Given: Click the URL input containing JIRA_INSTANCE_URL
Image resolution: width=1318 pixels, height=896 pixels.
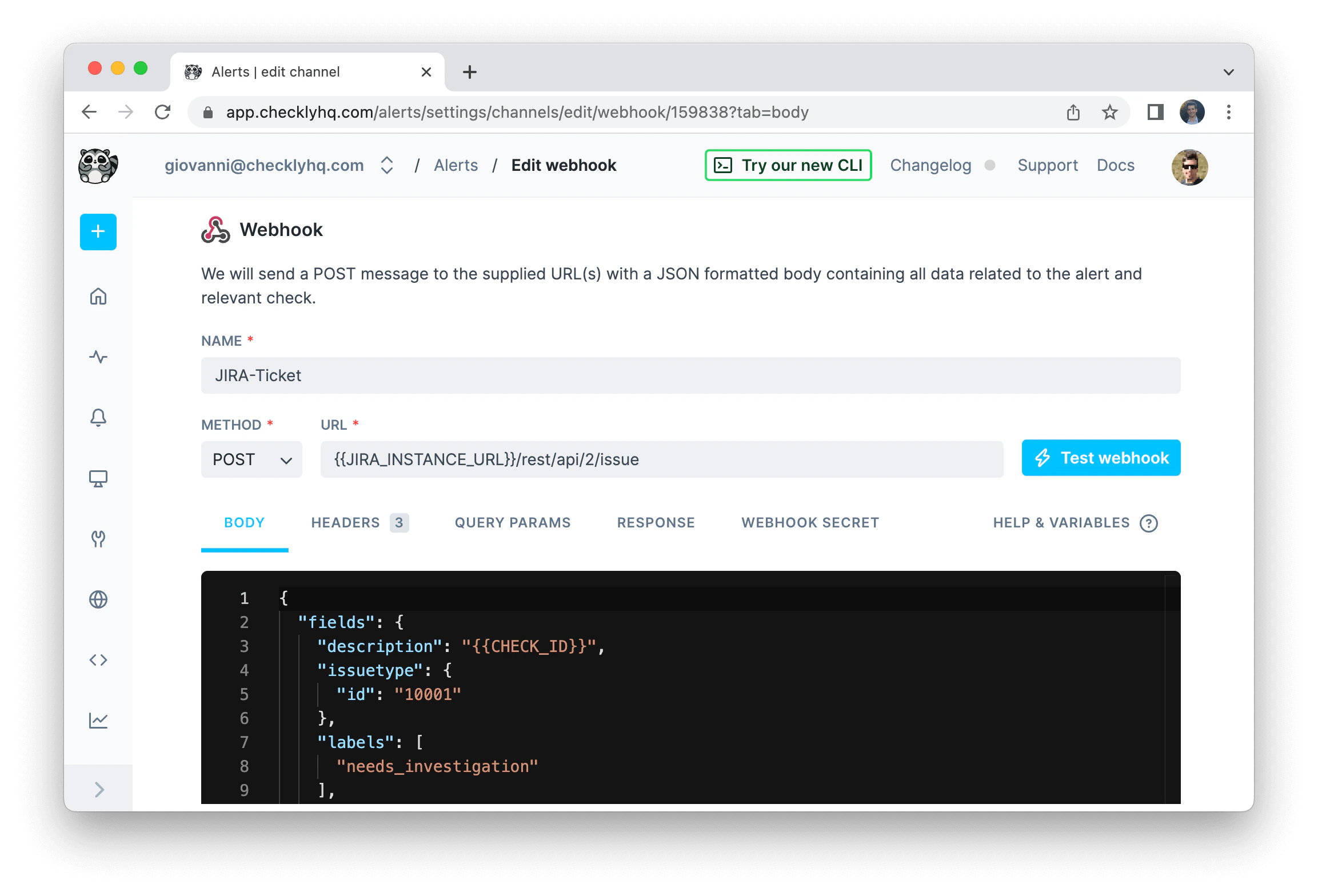Looking at the screenshot, I should click(x=662, y=459).
